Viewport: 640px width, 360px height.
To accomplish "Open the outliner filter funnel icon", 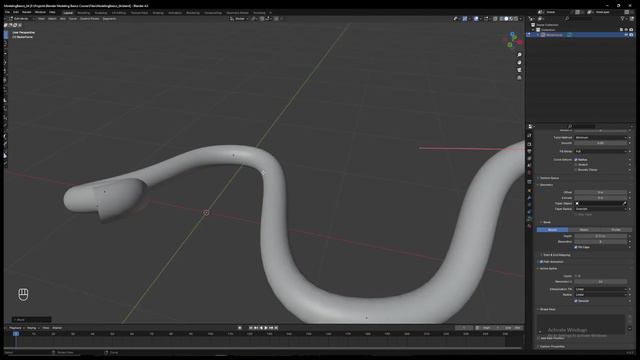I will pyautogui.click(x=622, y=19).
